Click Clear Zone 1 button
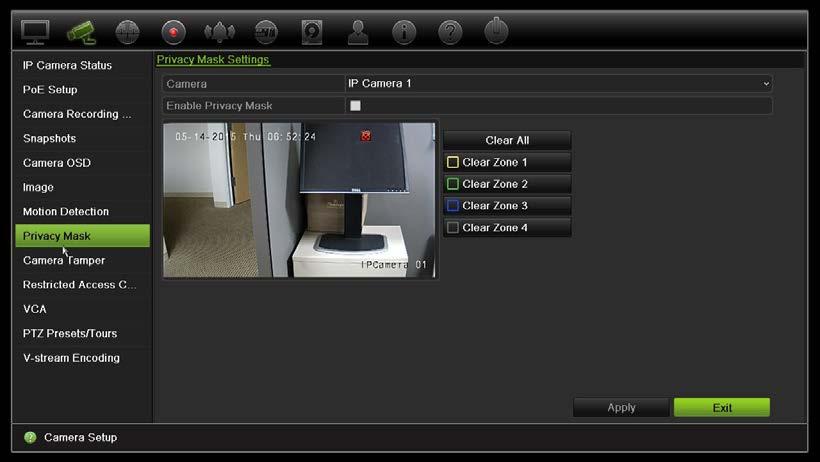Screen dimensions: 820x462 point(507,162)
